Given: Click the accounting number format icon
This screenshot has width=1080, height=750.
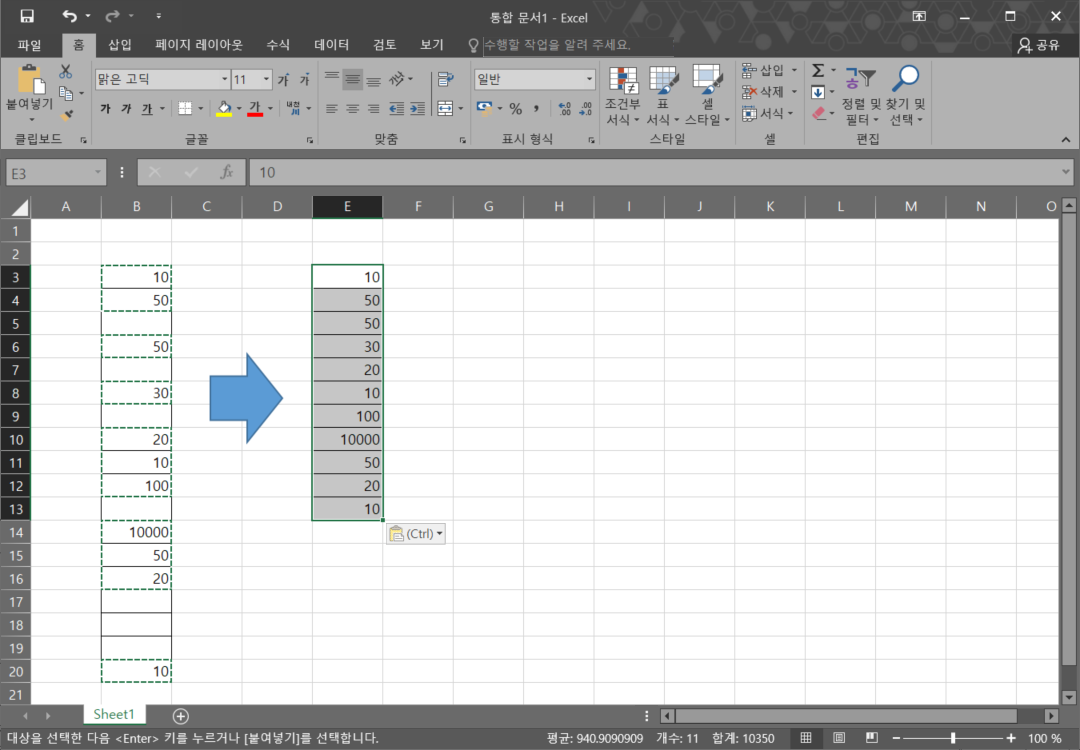Looking at the screenshot, I should [x=484, y=108].
